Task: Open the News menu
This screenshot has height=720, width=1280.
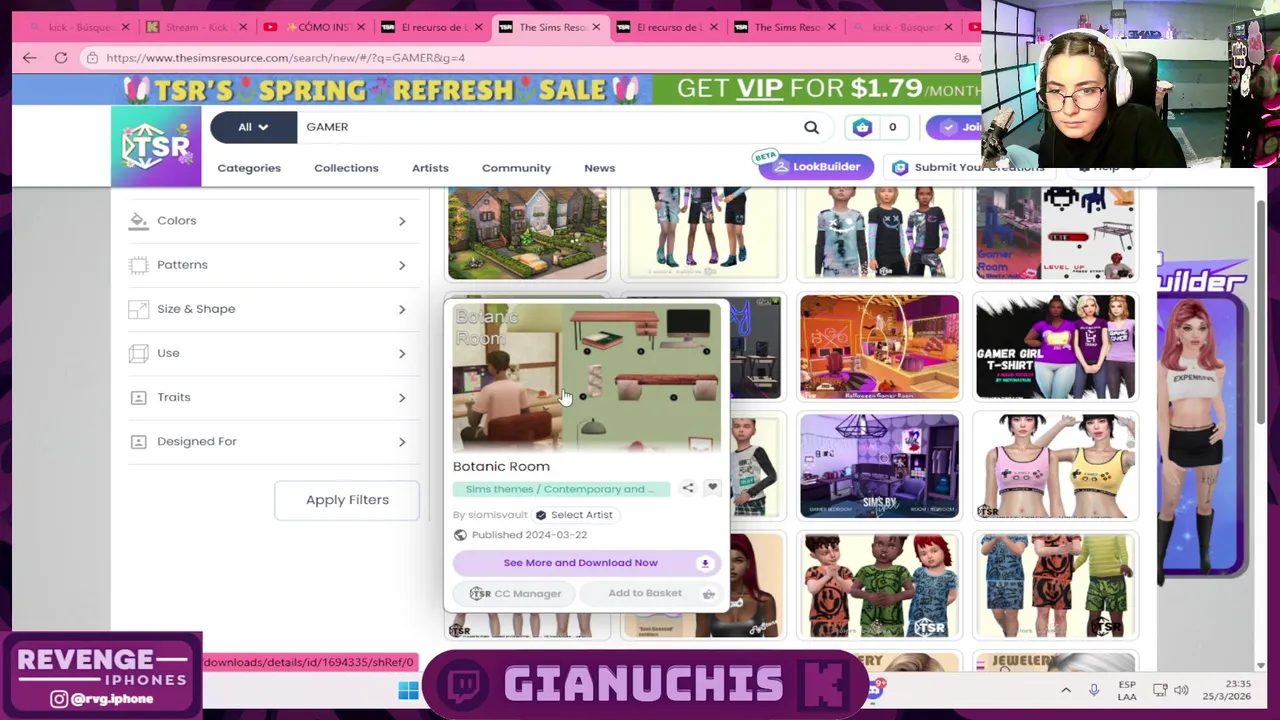Action: [x=599, y=168]
